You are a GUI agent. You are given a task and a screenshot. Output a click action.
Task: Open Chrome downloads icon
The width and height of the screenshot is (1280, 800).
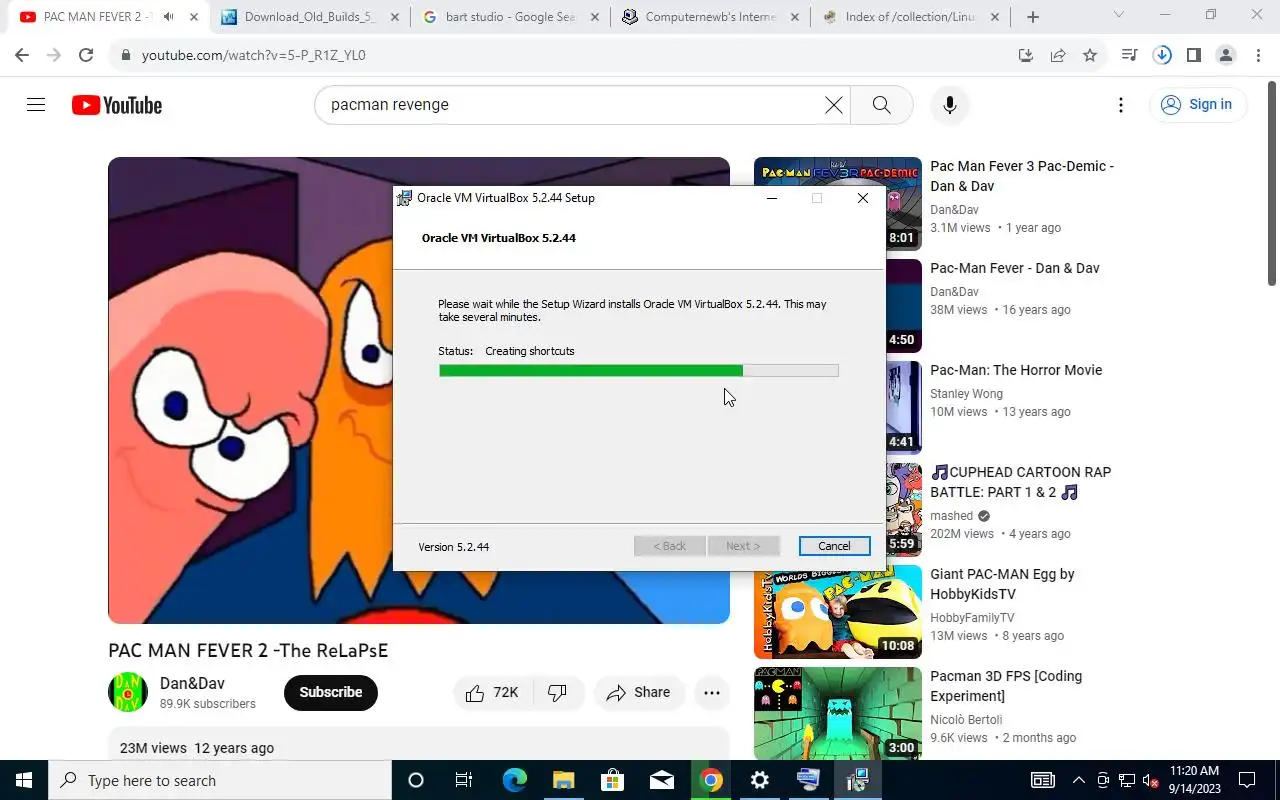pos(1162,55)
